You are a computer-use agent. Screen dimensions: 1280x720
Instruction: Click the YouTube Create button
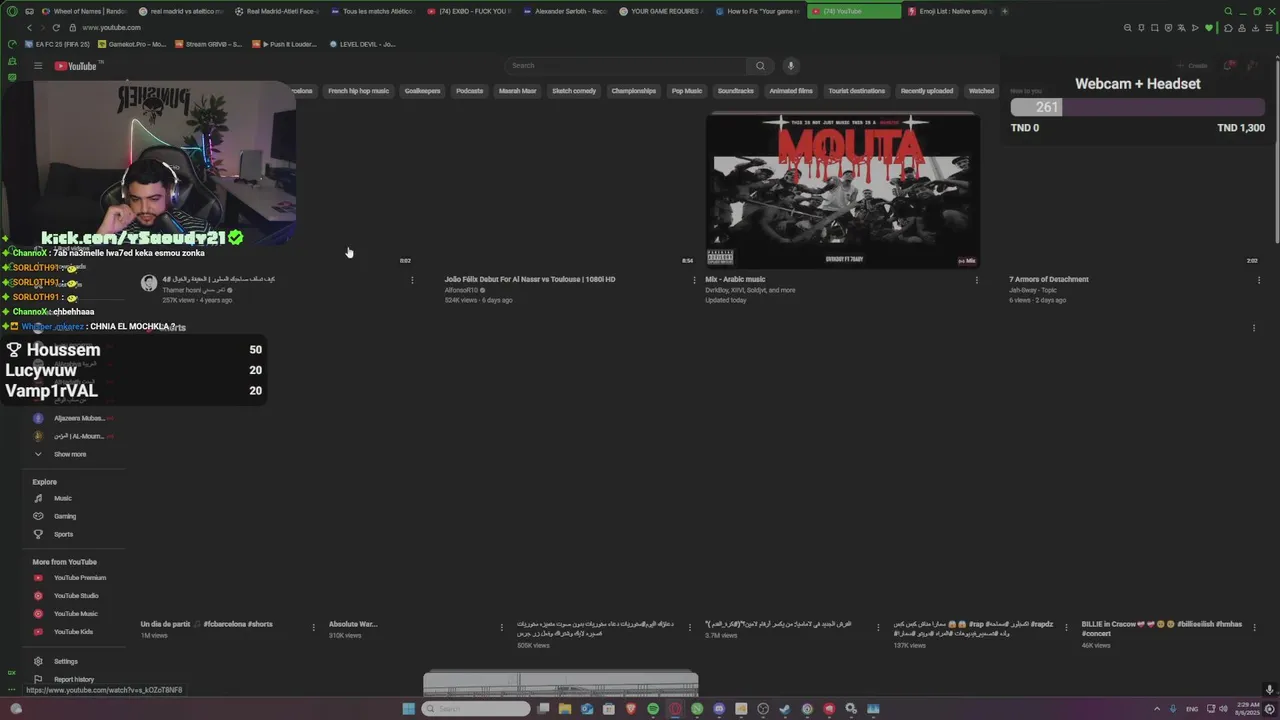(1191, 66)
